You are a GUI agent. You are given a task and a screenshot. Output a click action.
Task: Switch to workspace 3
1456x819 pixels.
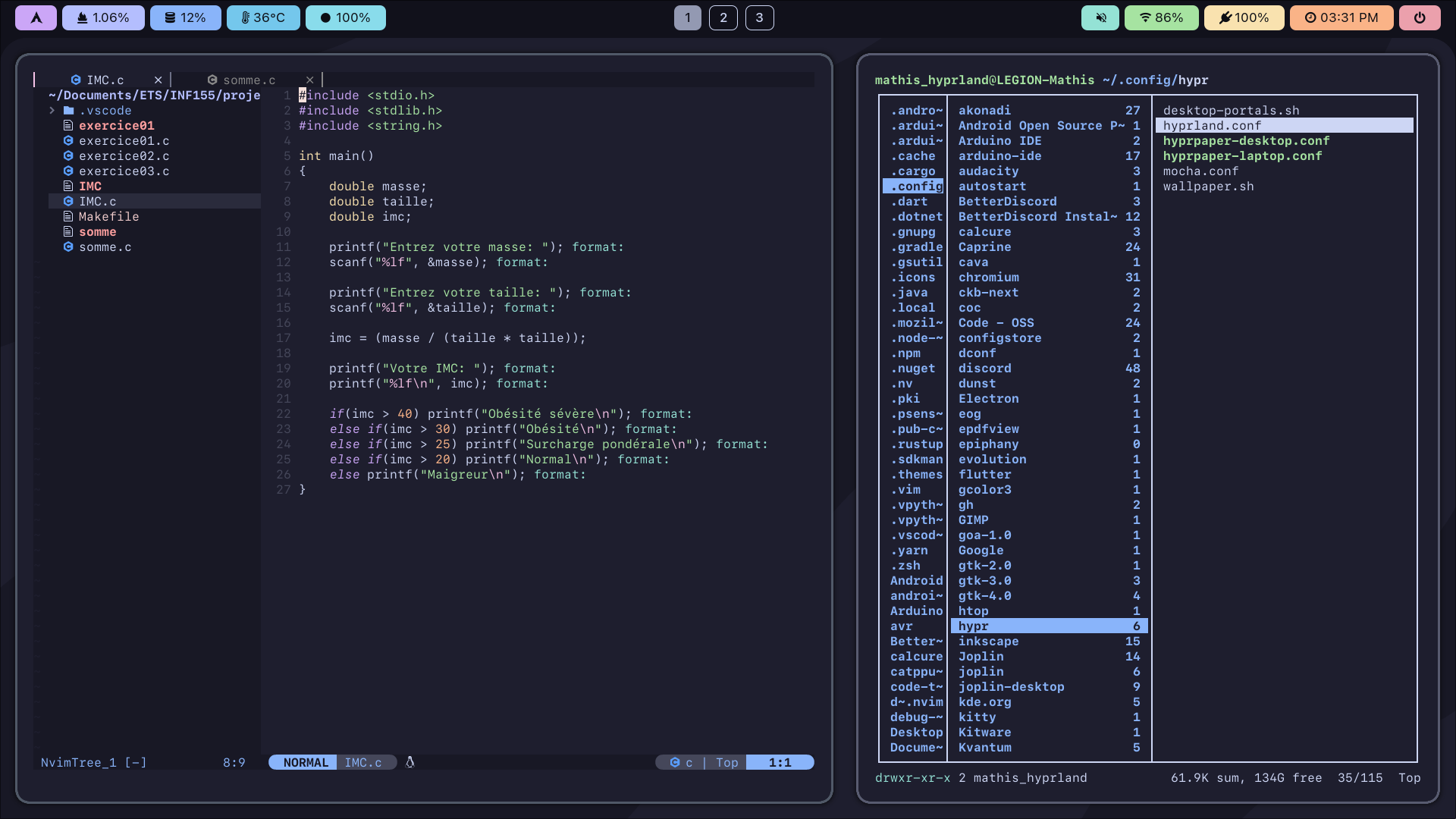click(x=759, y=17)
